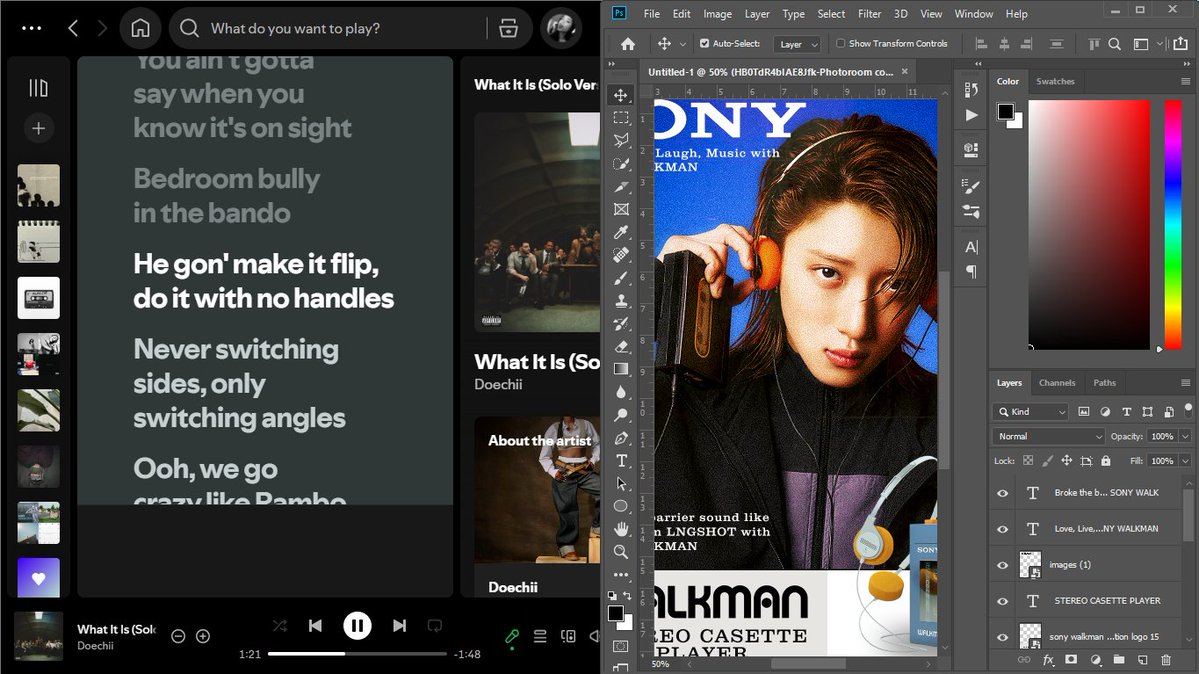Hide the 'Love, Live,...NY WALKMAN' layer
This screenshot has height=674, width=1199.
[1002, 529]
